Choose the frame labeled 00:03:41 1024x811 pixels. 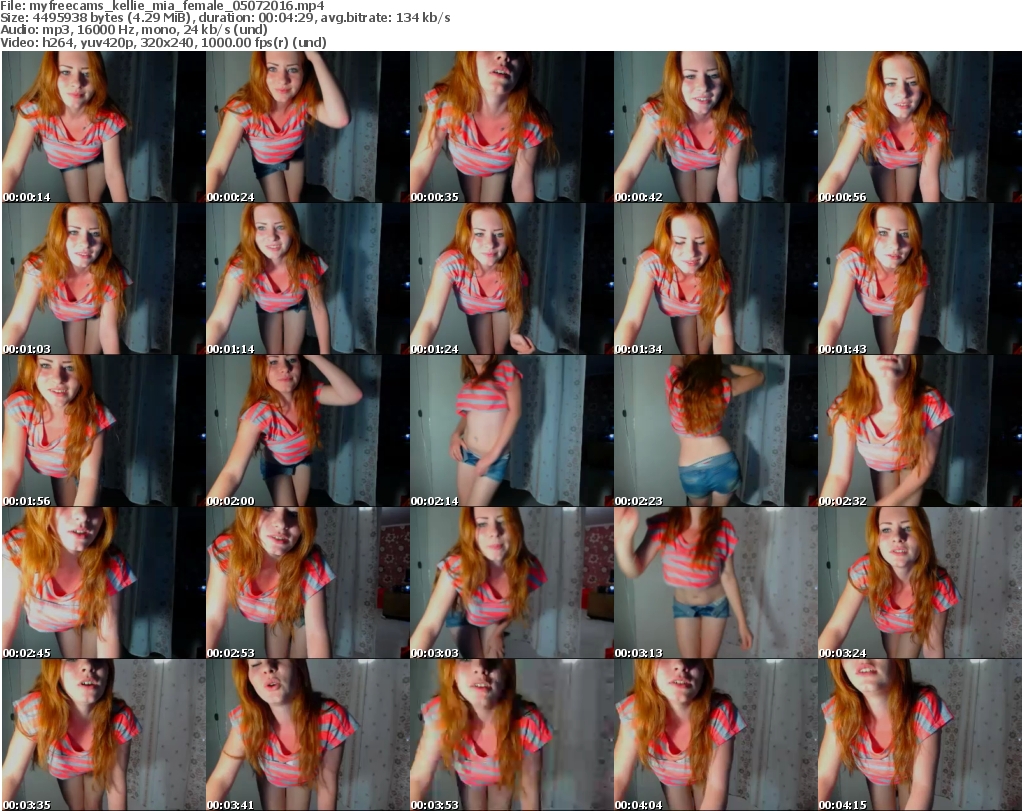click(x=308, y=735)
